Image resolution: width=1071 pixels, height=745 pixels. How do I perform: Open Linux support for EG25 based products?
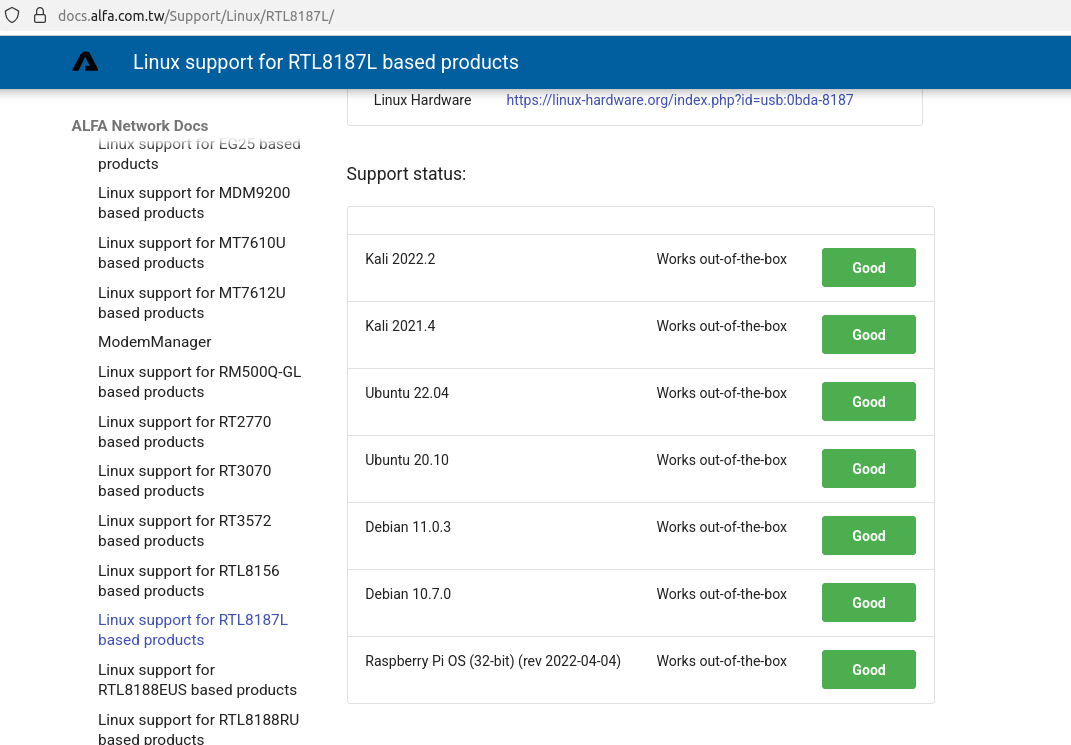click(x=199, y=154)
